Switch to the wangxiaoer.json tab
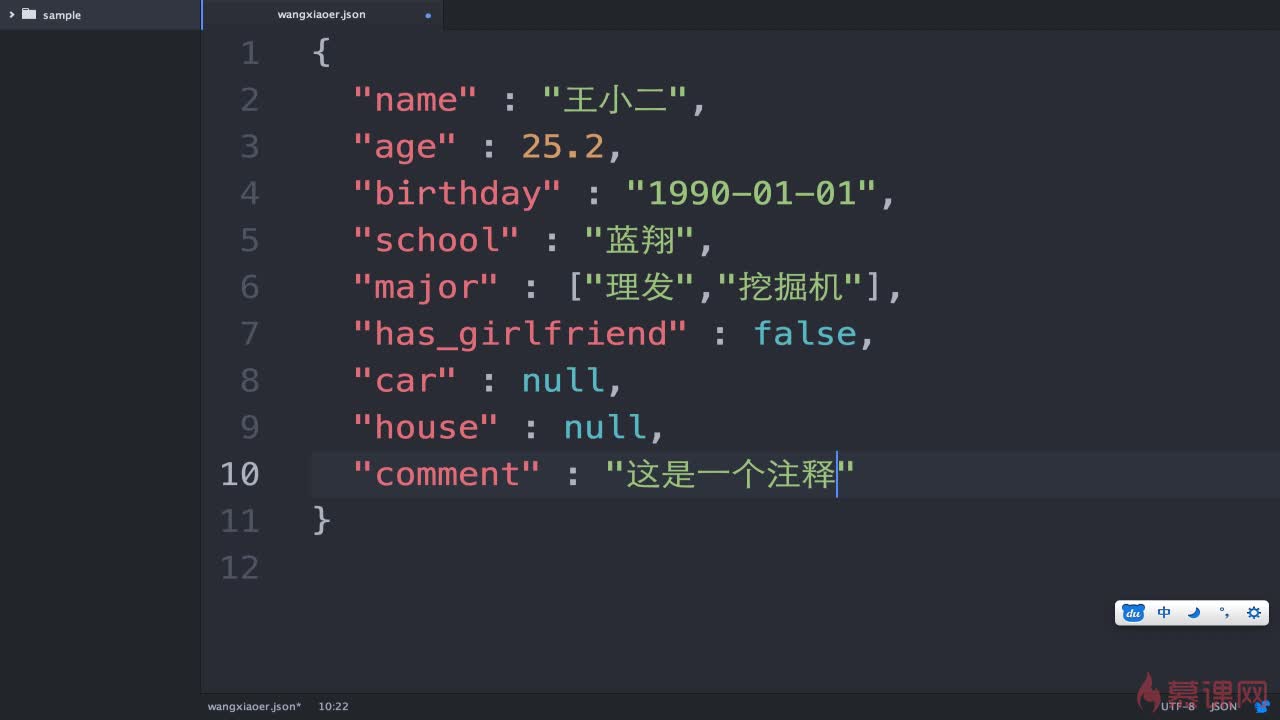The width and height of the screenshot is (1280, 720). (322, 15)
